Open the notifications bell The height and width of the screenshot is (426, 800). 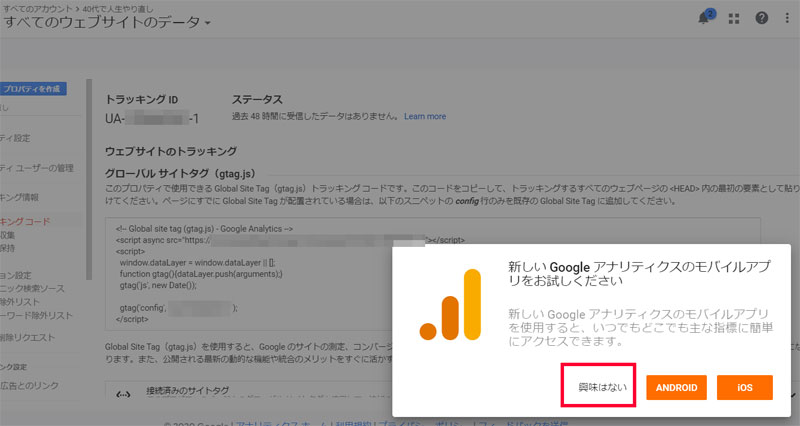tap(705, 18)
